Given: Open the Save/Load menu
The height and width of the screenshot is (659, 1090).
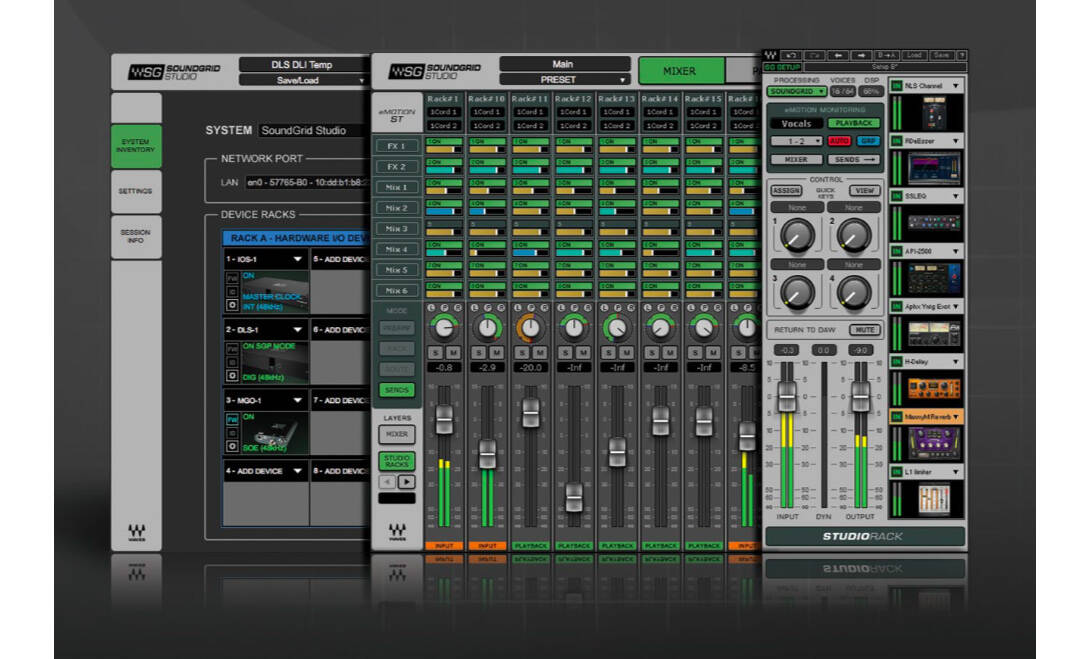Looking at the screenshot, I should (297, 79).
